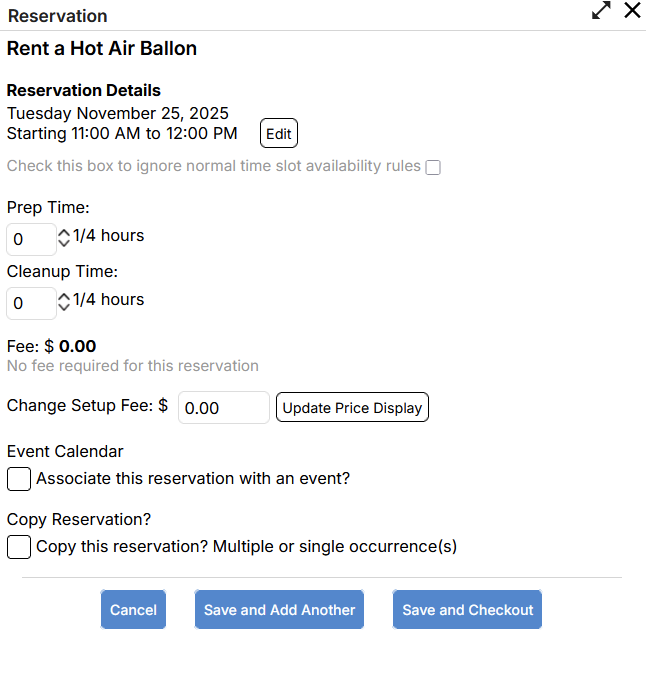Increase Cleanup Time with the up arrow
Screen dimensions: 646x696
click(x=64, y=296)
